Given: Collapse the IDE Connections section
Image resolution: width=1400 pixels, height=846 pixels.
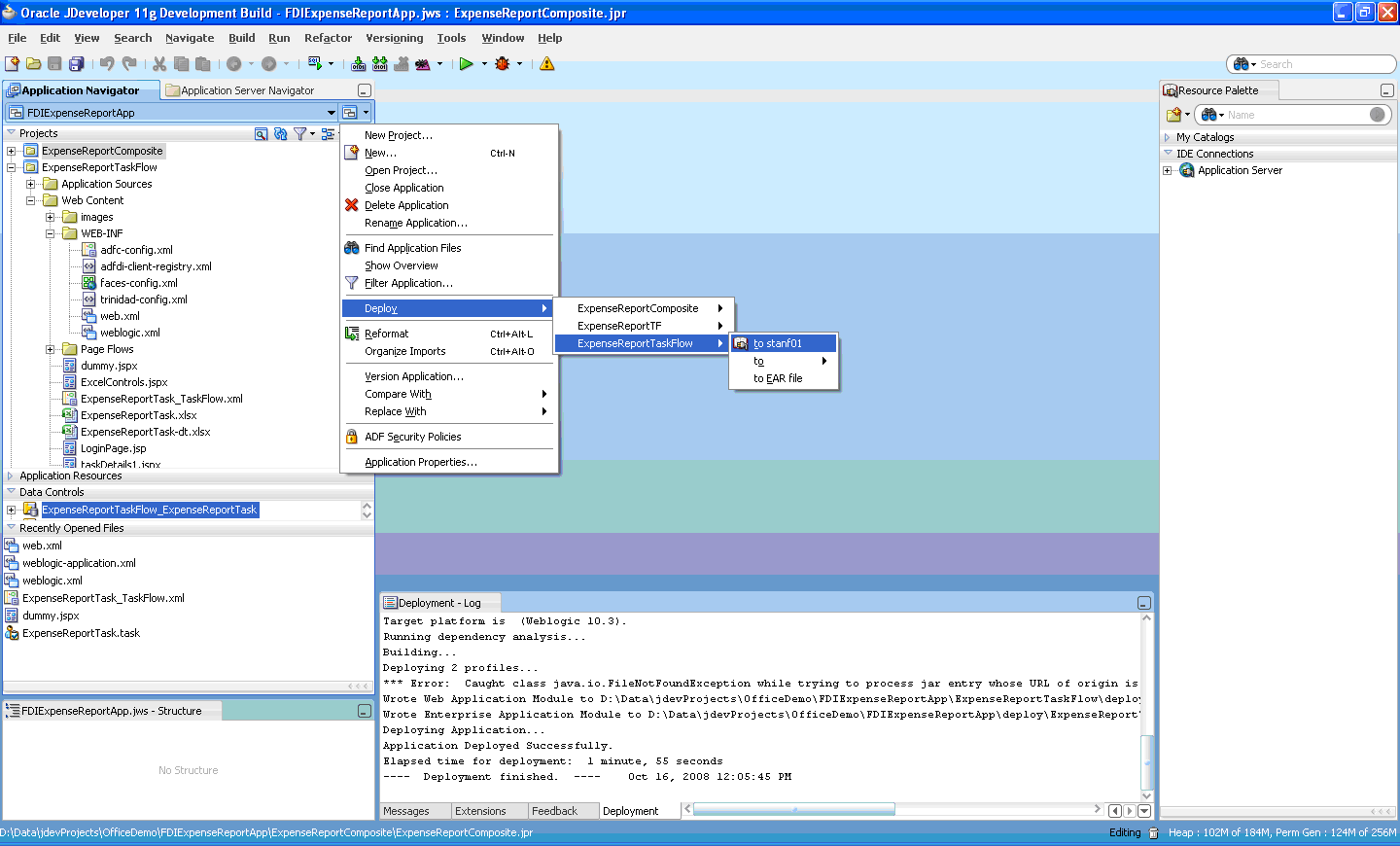Looking at the screenshot, I should click(x=1168, y=154).
